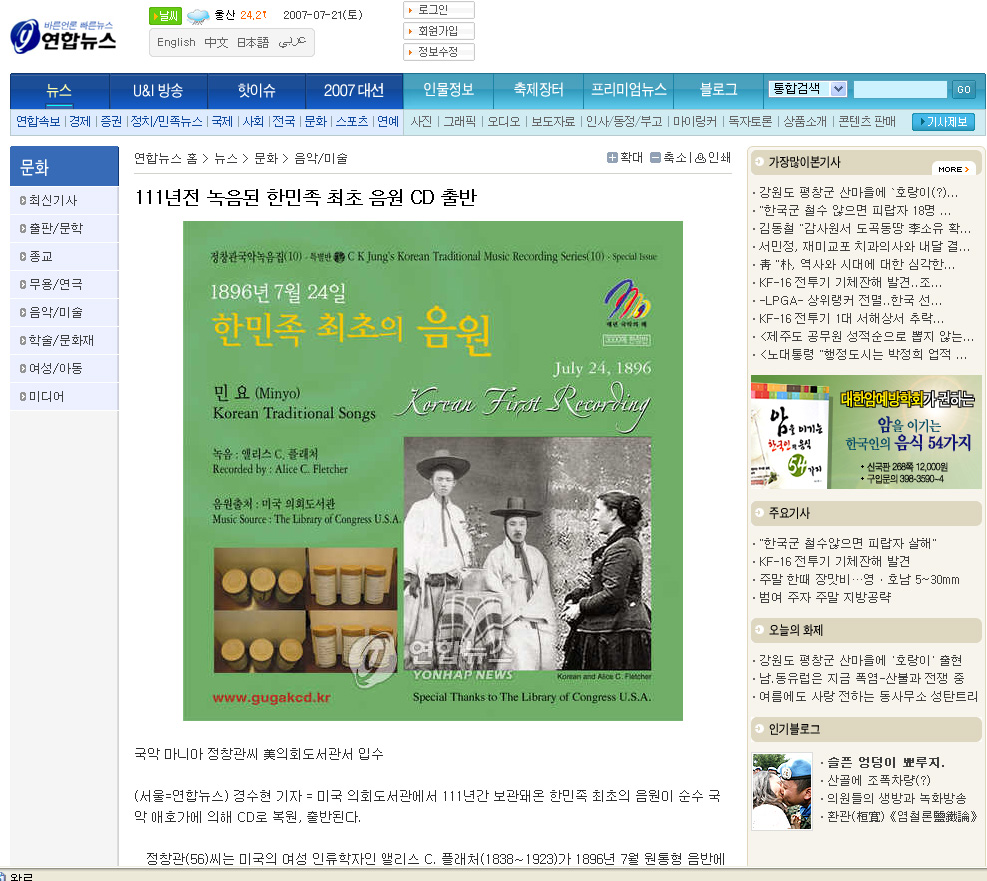Select the 블로그 tab
This screenshot has width=987, height=881.
(x=718, y=89)
